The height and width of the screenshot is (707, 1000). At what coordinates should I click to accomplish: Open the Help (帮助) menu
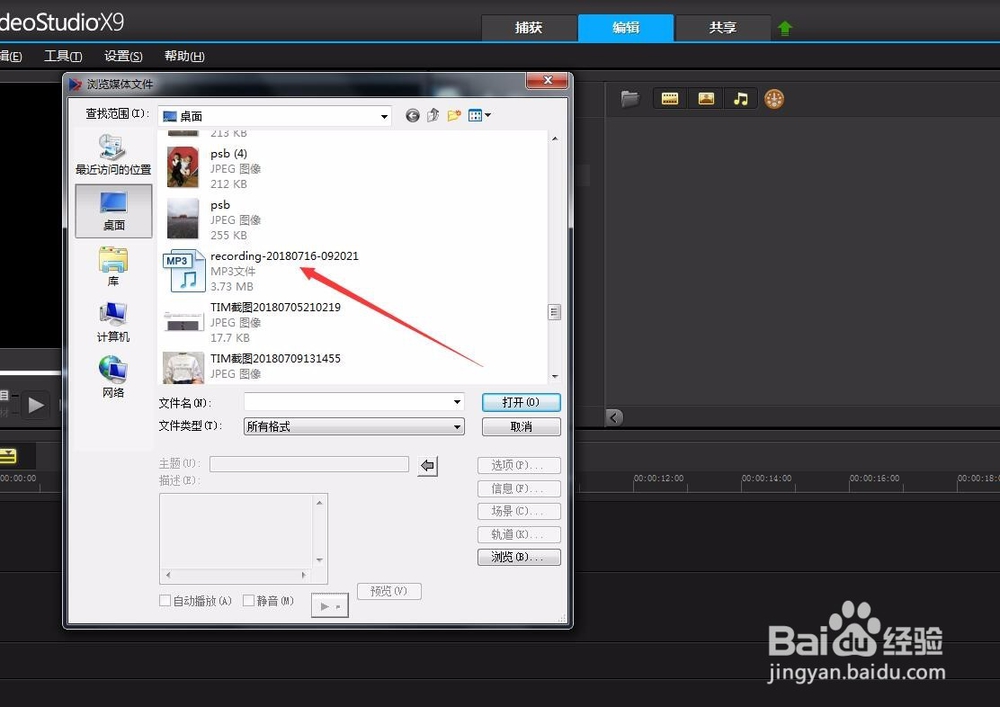pos(184,56)
